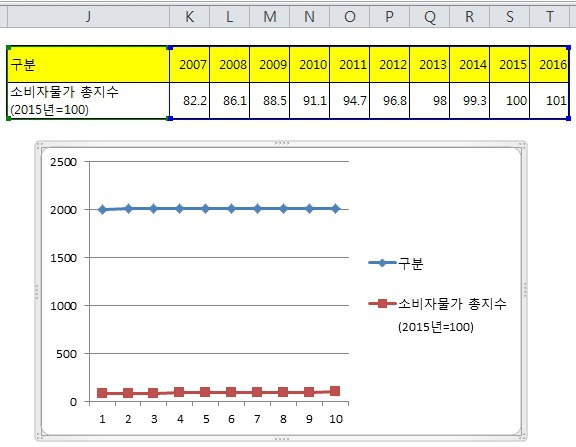Select the 2011 year header cell

click(350, 65)
